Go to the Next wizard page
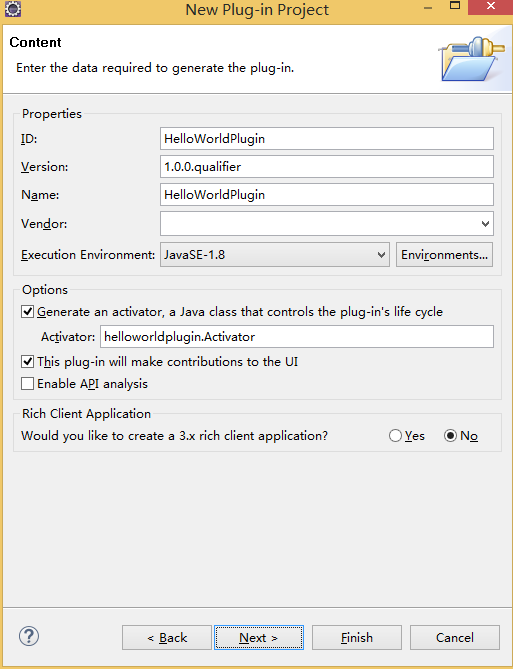Viewport: 513px width, 669px height. coord(259,637)
